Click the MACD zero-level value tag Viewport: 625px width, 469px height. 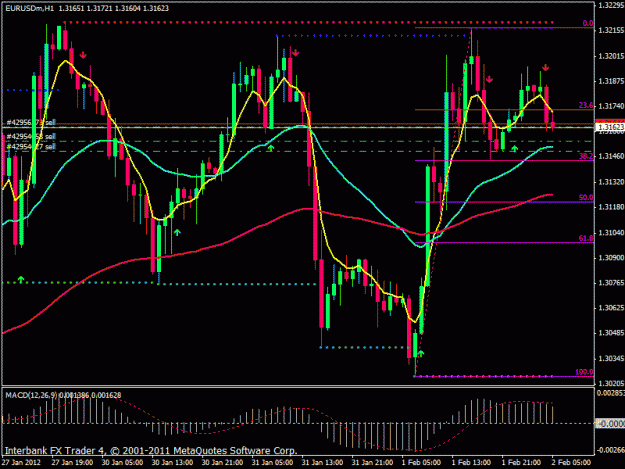click(x=610, y=424)
